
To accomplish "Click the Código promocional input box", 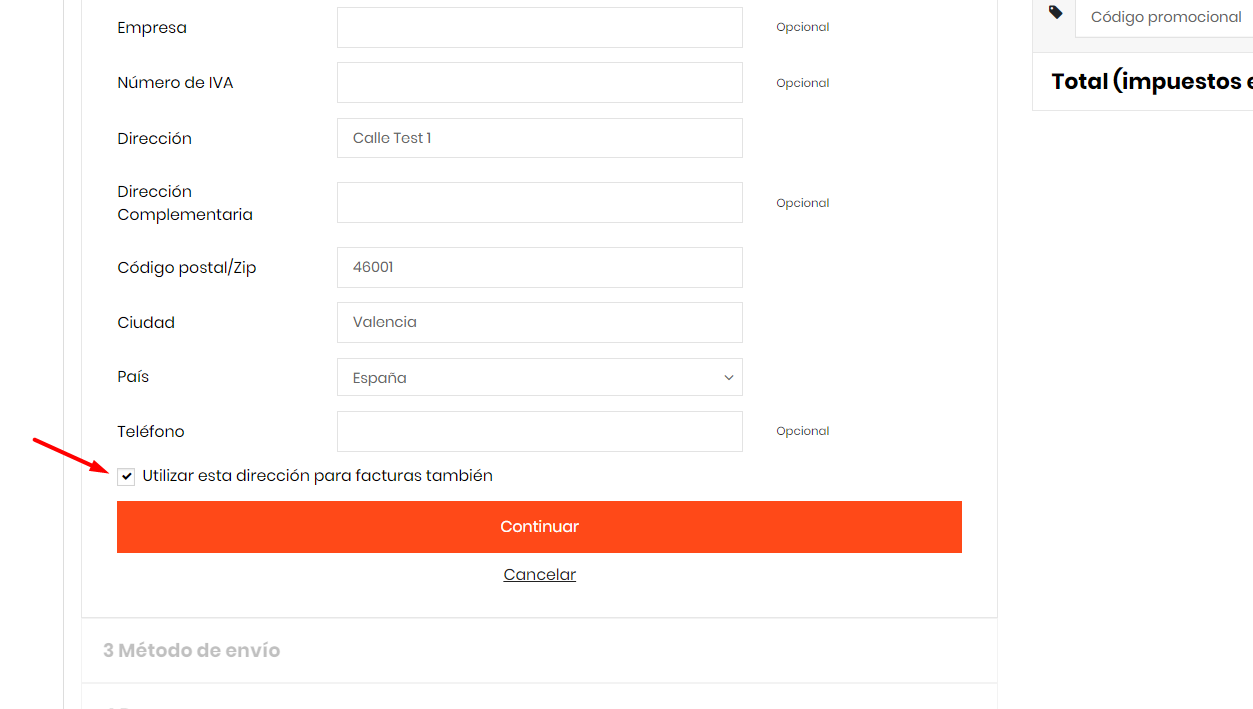I will coord(1166,18).
